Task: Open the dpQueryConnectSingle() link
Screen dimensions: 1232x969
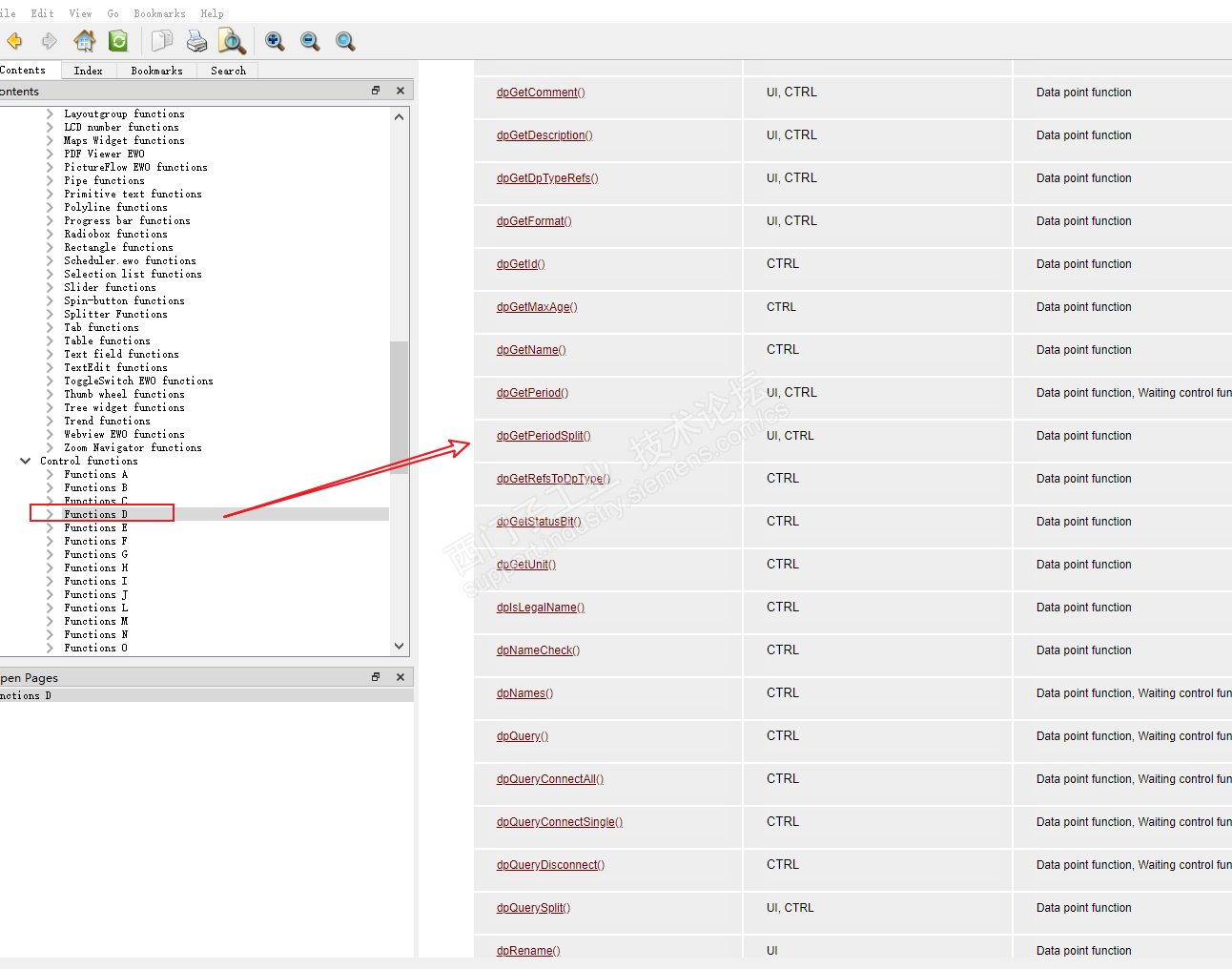Action: pyautogui.click(x=560, y=822)
